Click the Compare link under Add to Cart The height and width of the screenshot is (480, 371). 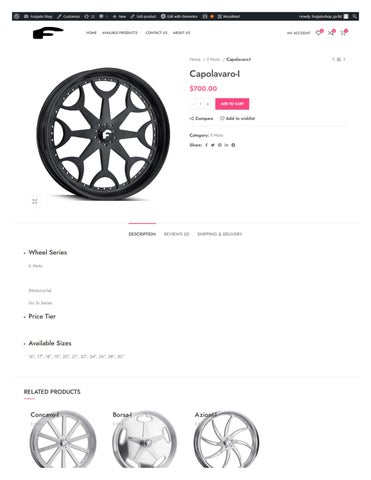tap(201, 118)
